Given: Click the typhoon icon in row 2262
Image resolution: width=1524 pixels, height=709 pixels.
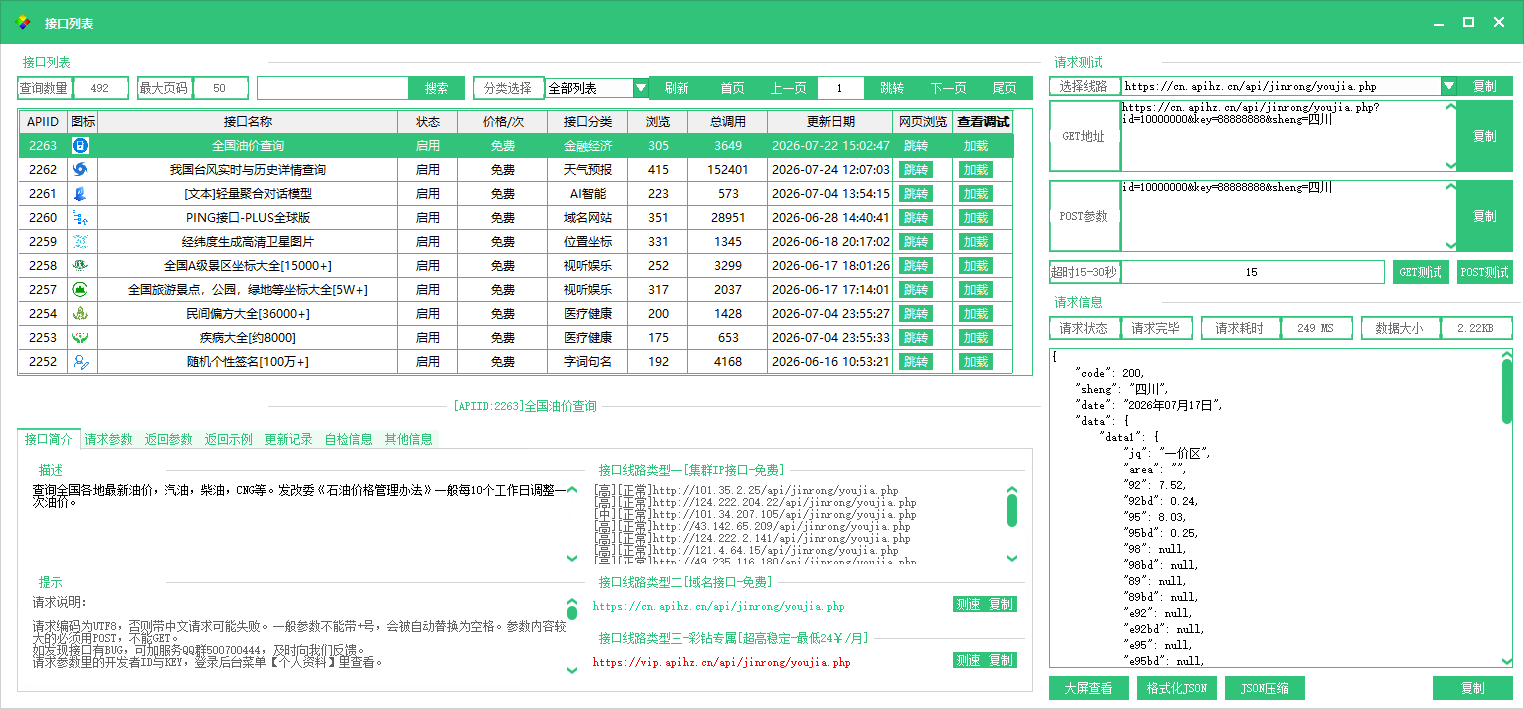Looking at the screenshot, I should click(x=82, y=170).
